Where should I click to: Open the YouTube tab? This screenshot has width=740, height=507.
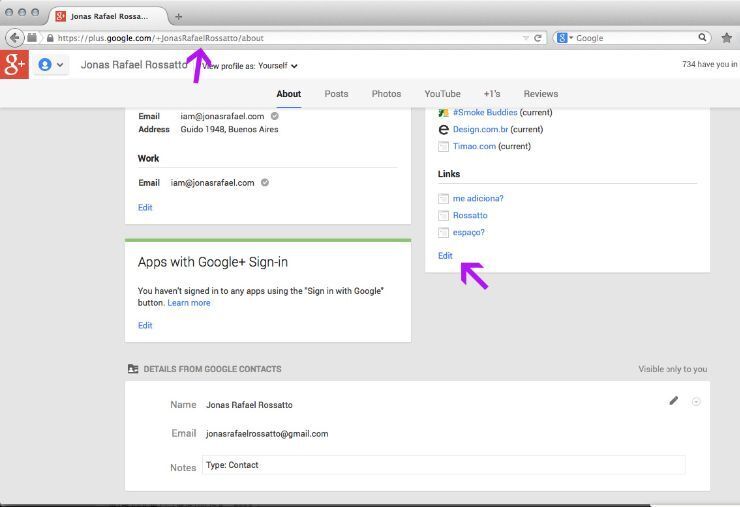coord(442,94)
